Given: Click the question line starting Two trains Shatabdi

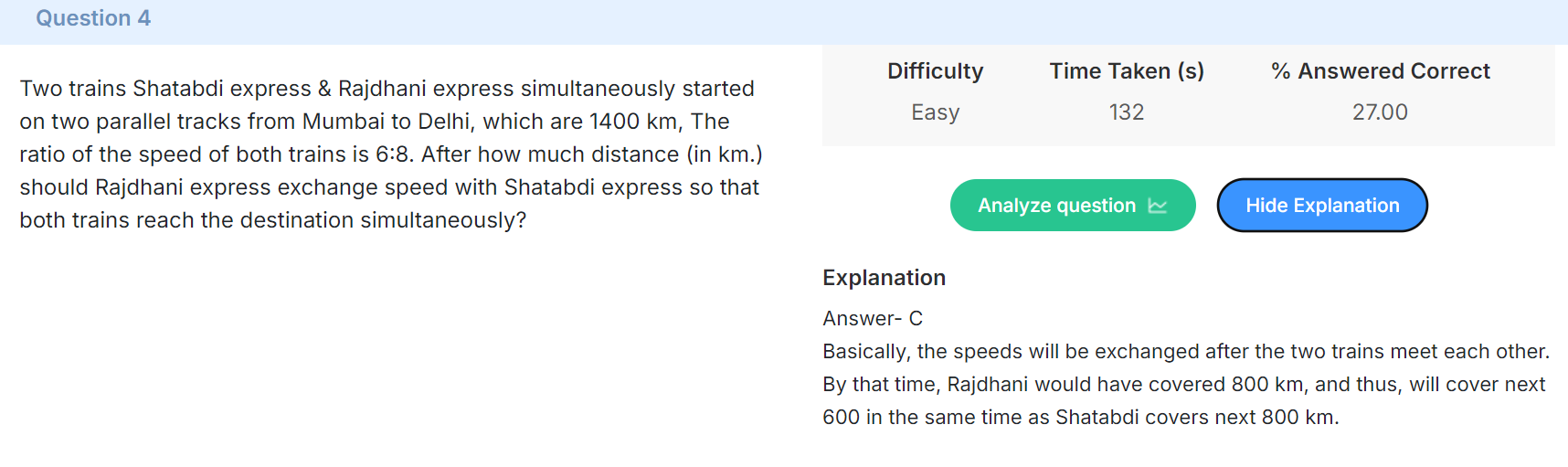Looking at the screenshot, I should tap(387, 89).
